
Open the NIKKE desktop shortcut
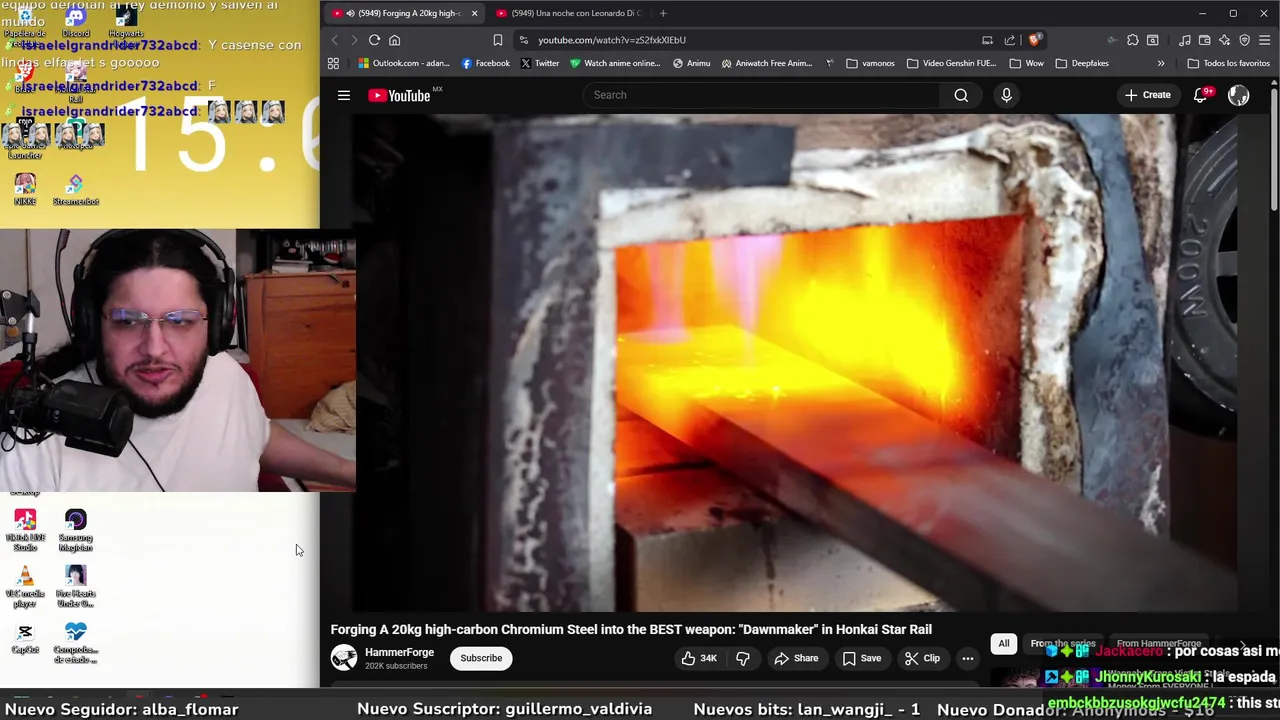coord(25,189)
